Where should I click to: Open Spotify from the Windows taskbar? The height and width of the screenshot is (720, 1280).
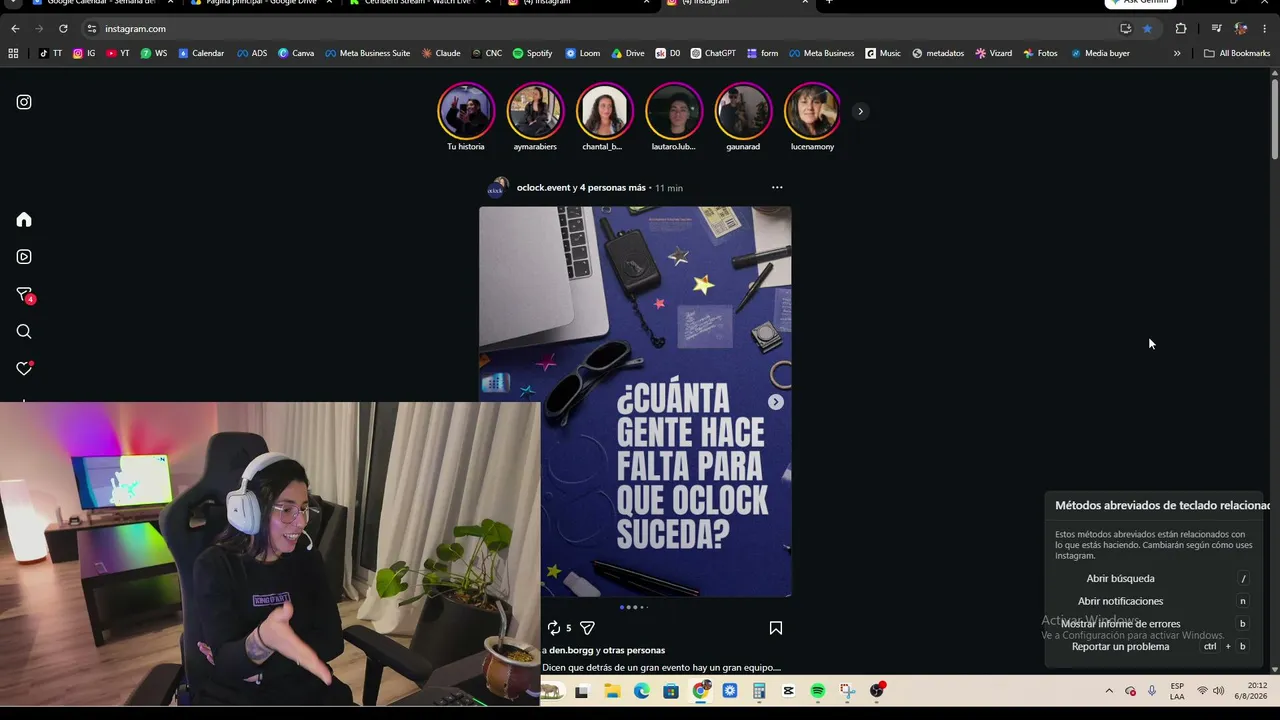coord(817,691)
